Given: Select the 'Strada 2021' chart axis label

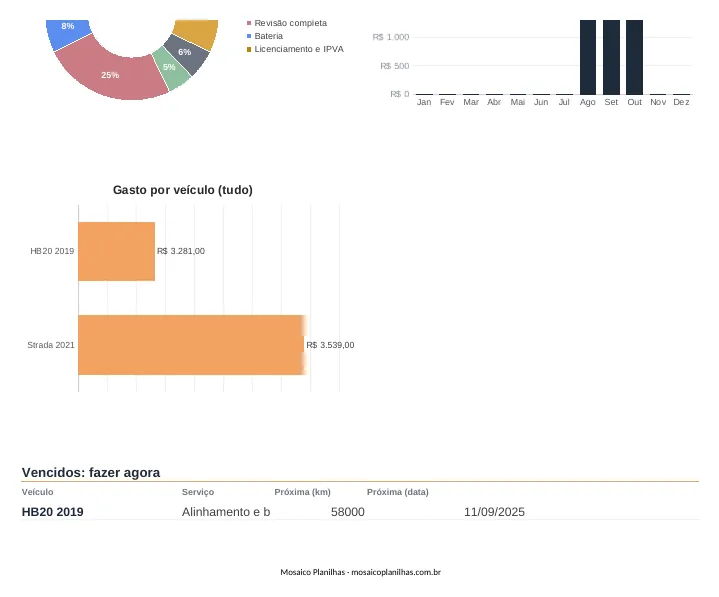Looking at the screenshot, I should coord(50,345).
